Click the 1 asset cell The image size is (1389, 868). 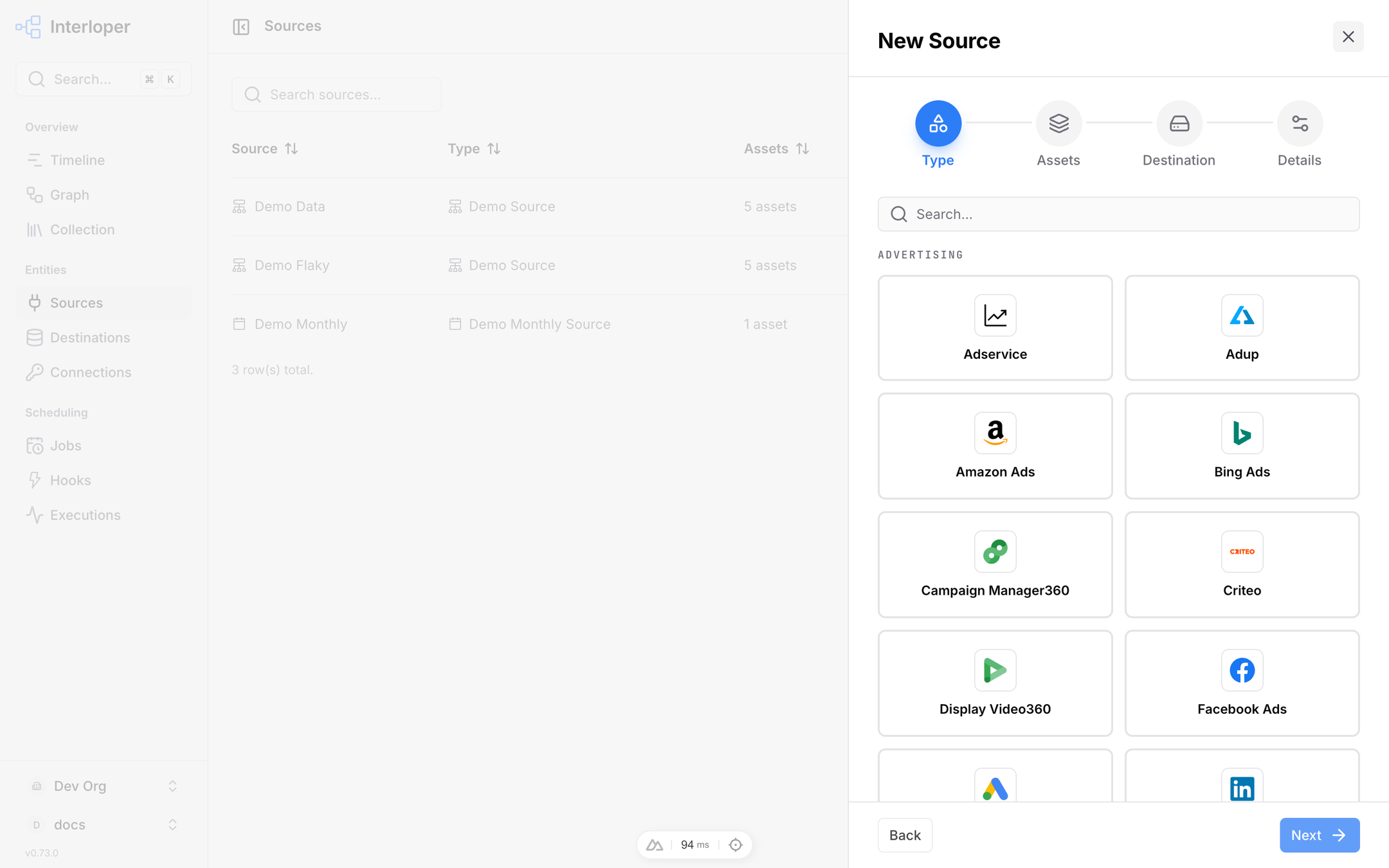[x=765, y=324]
